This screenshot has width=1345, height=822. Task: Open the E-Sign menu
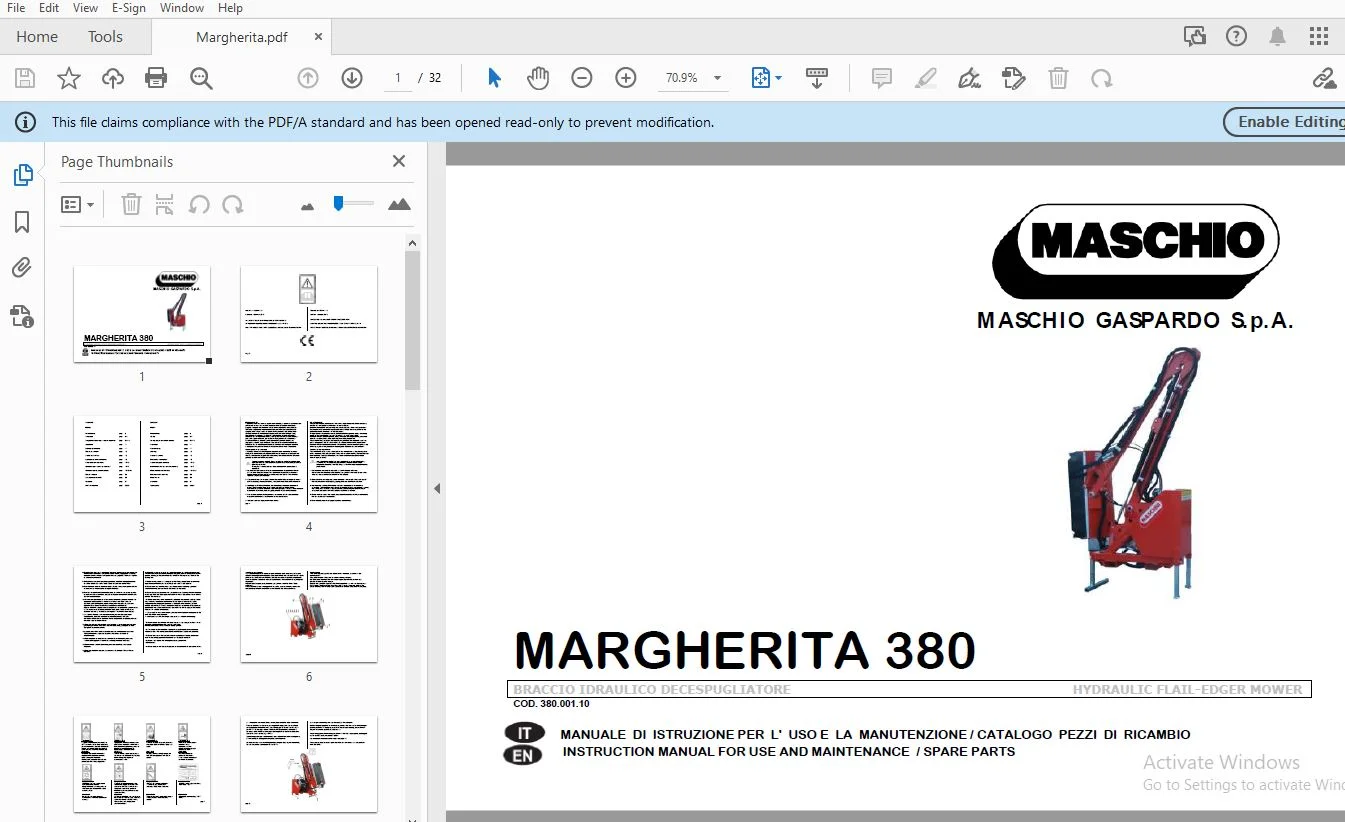[129, 8]
